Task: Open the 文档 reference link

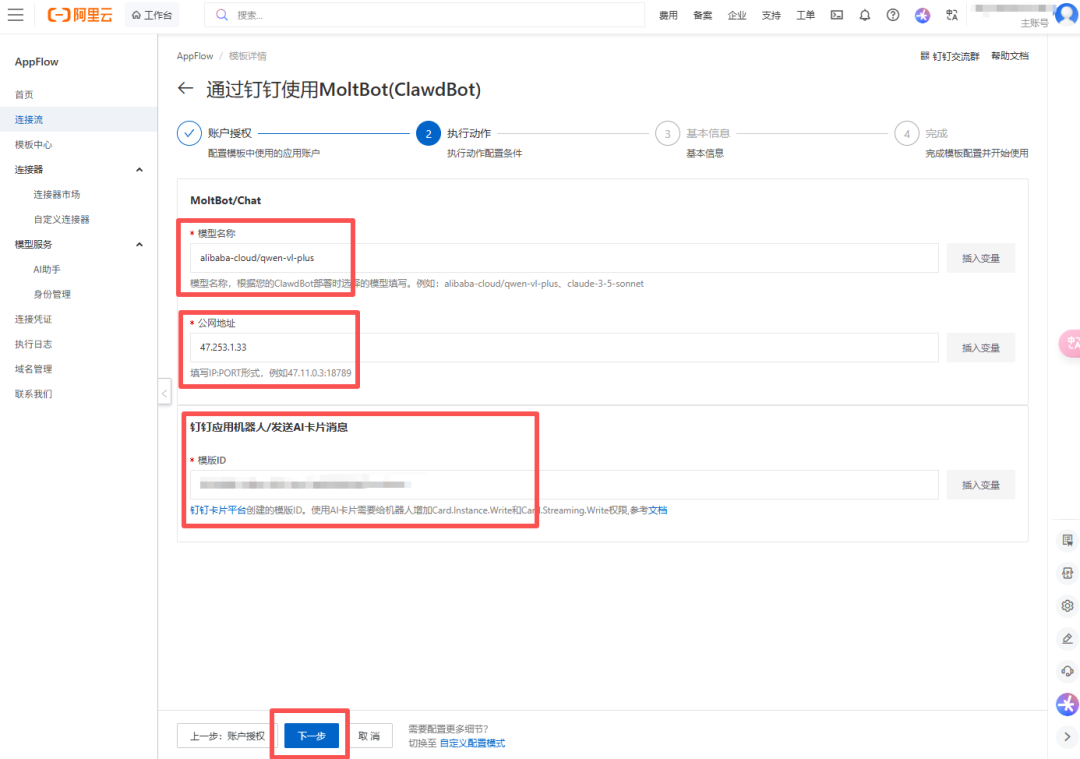Action: [x=658, y=510]
